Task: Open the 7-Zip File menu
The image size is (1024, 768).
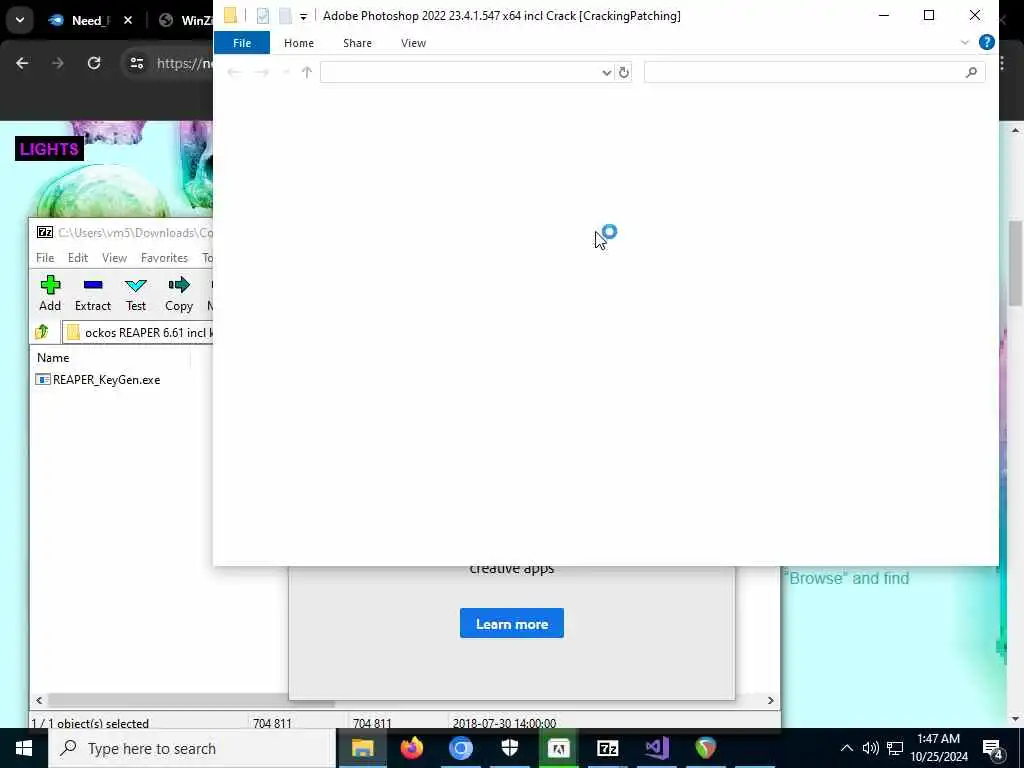Action: click(x=45, y=258)
